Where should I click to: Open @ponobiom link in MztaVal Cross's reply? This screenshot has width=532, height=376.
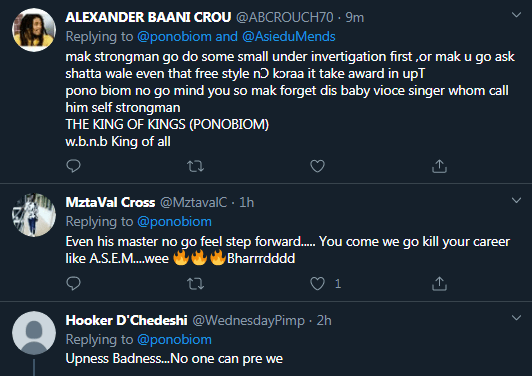pos(174,222)
